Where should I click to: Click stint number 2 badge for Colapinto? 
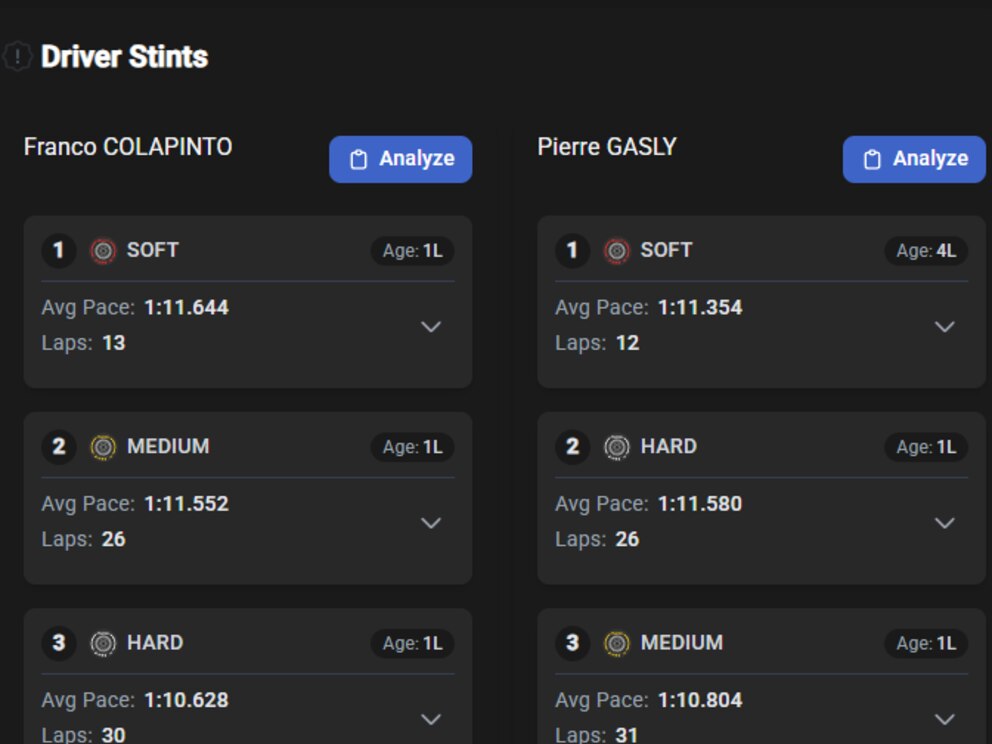(58, 446)
